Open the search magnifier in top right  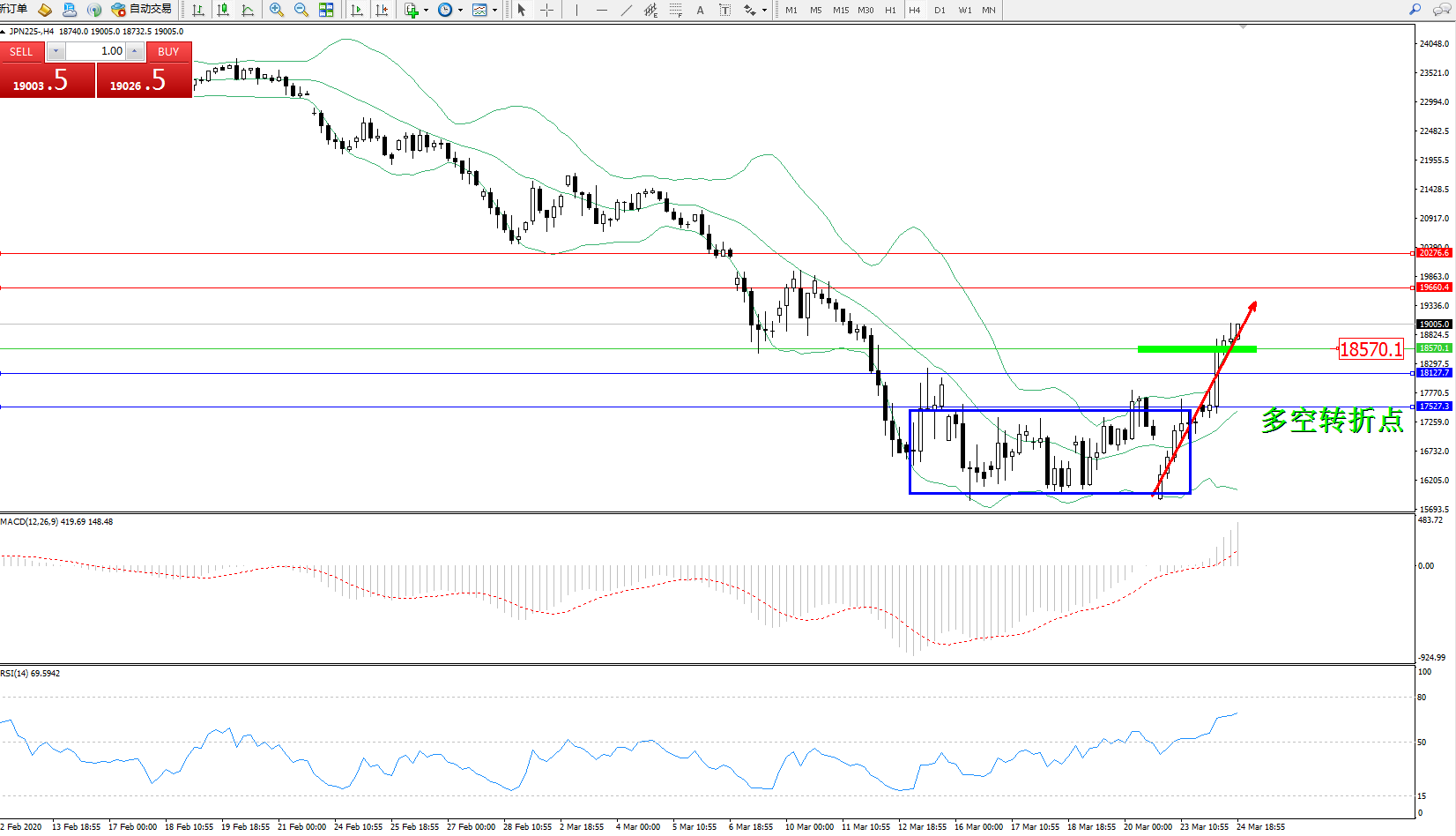click(1415, 10)
